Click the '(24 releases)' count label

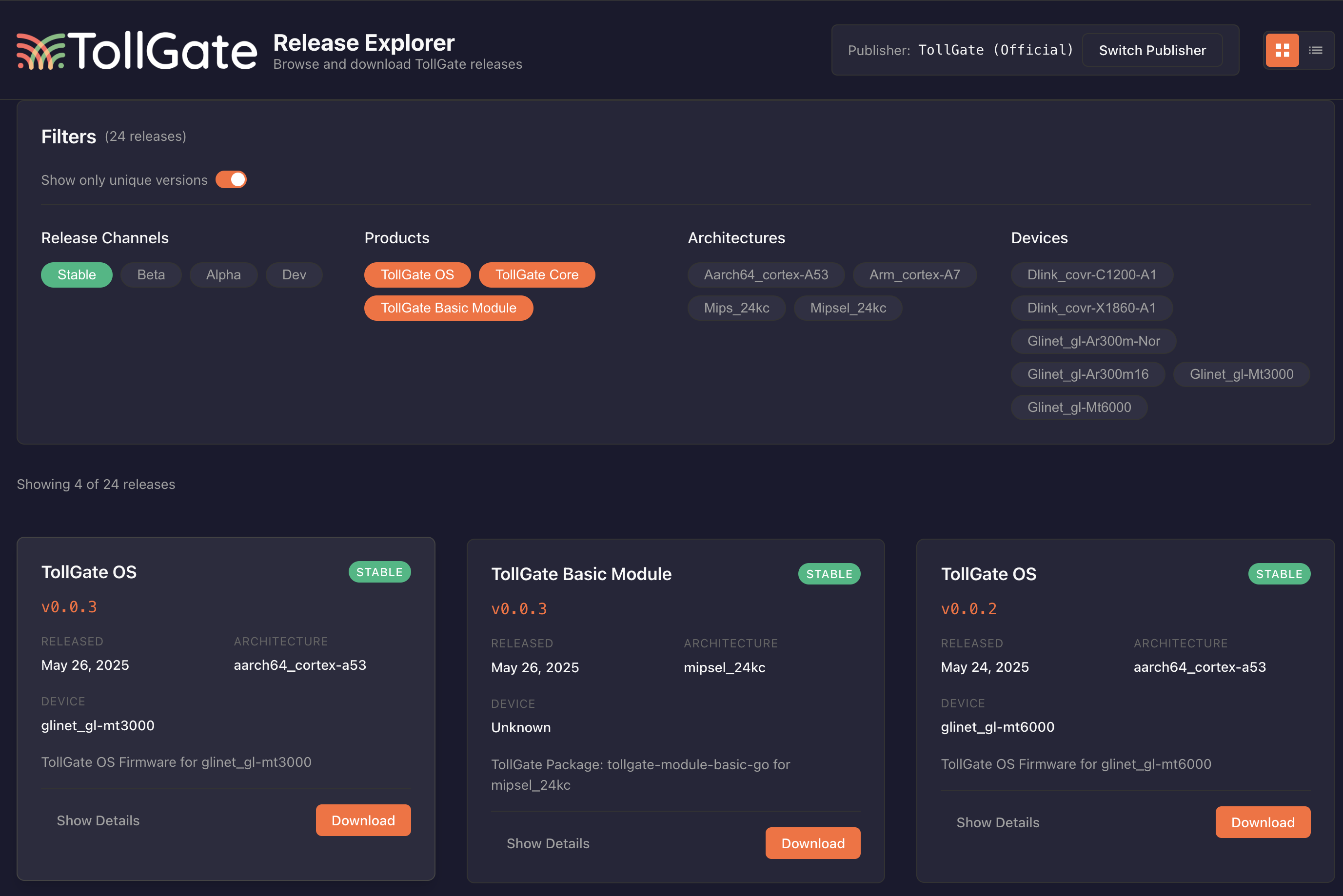click(146, 136)
